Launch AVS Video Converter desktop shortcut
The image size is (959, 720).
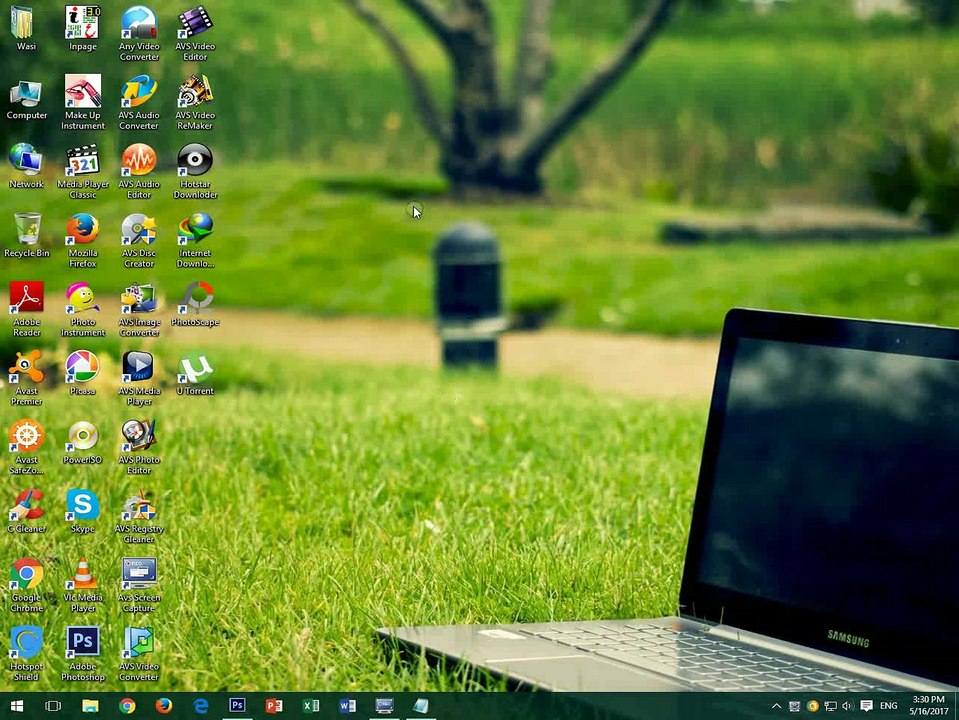click(139, 655)
